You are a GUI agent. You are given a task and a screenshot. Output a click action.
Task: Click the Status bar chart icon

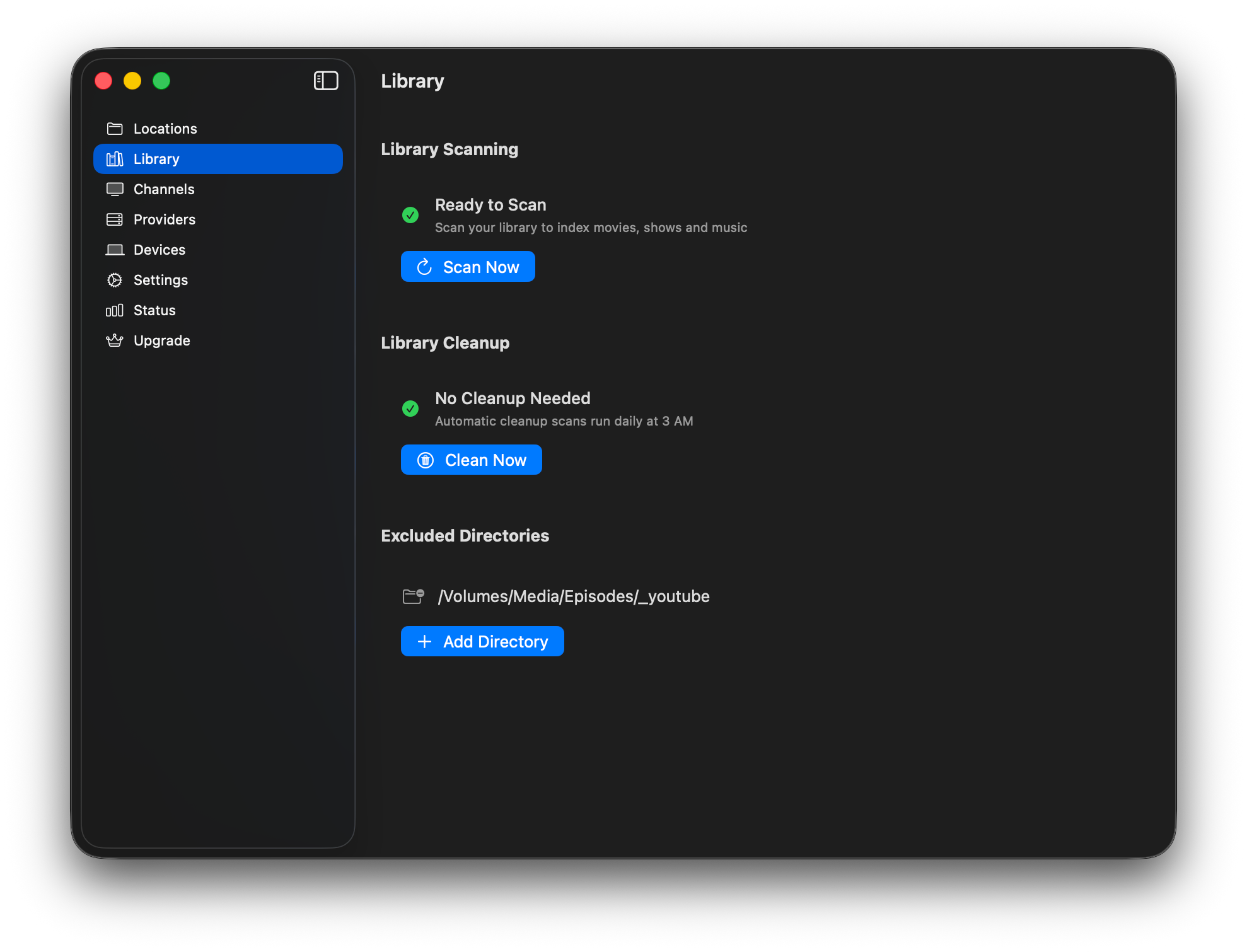(x=115, y=310)
